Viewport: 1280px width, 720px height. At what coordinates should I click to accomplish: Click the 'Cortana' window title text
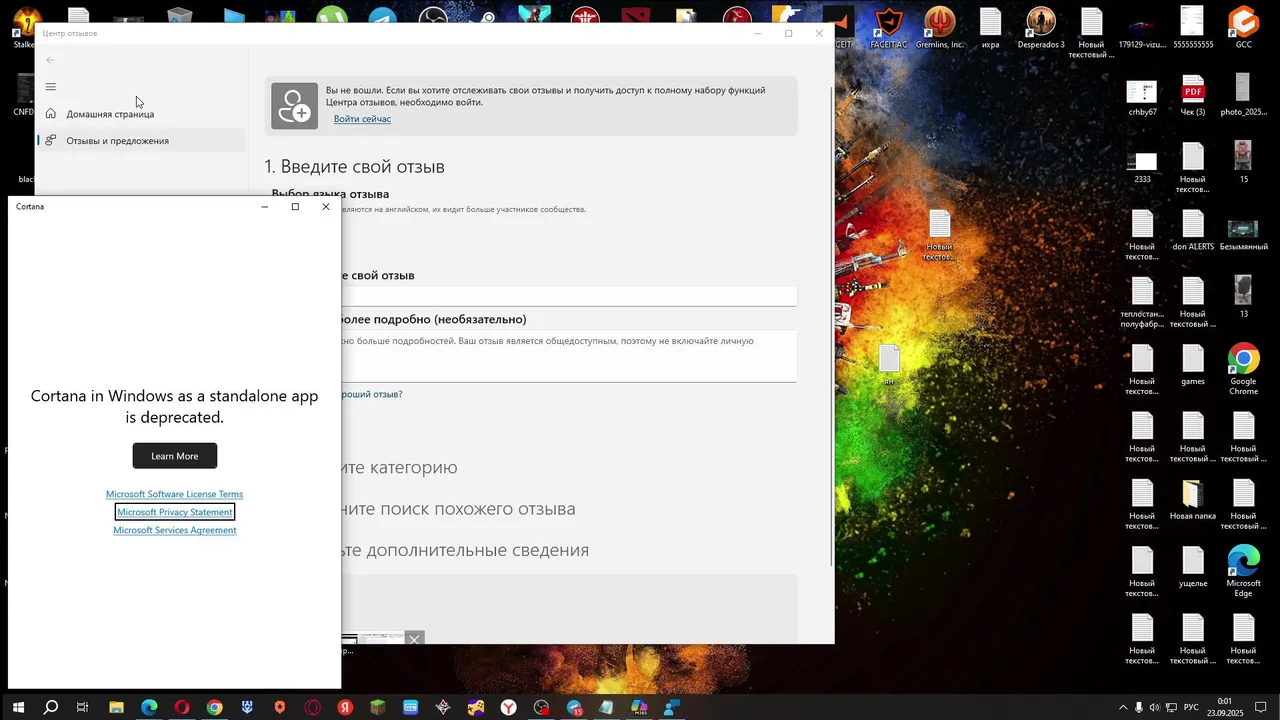click(30, 206)
